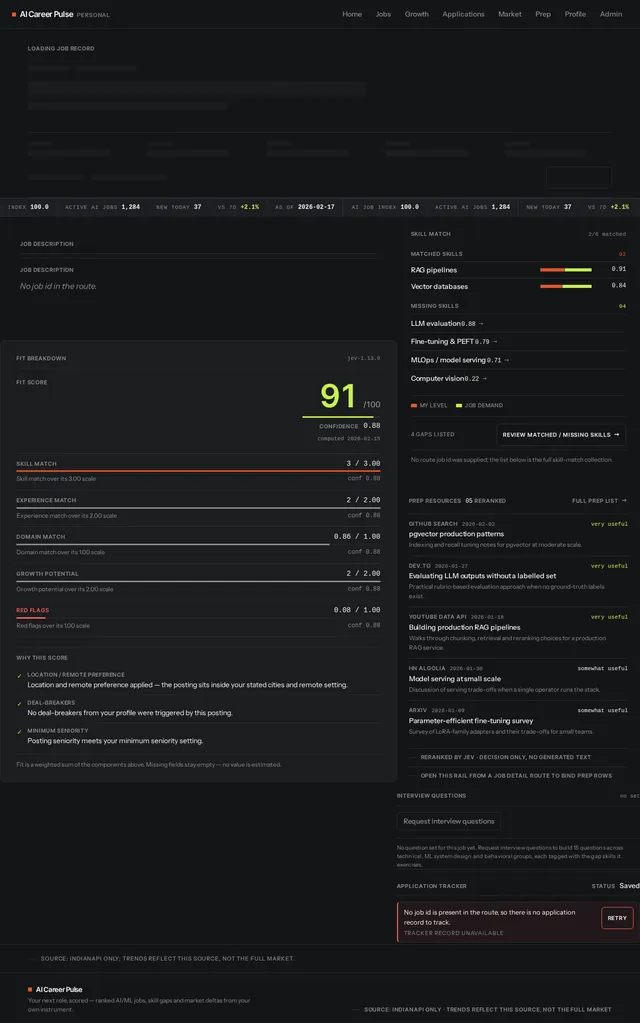Image resolution: width=640 pixels, height=1023 pixels.
Task: Click 'Tracker record unavailable' text
Action: pos(453,934)
